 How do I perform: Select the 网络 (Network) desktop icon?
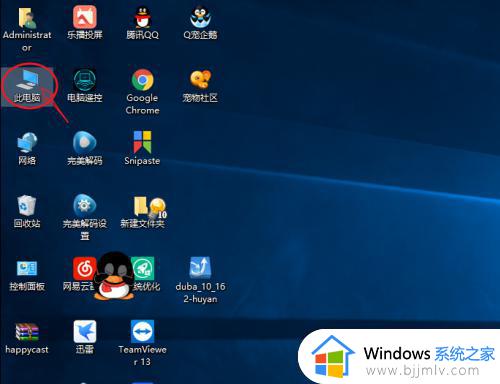coord(27,143)
